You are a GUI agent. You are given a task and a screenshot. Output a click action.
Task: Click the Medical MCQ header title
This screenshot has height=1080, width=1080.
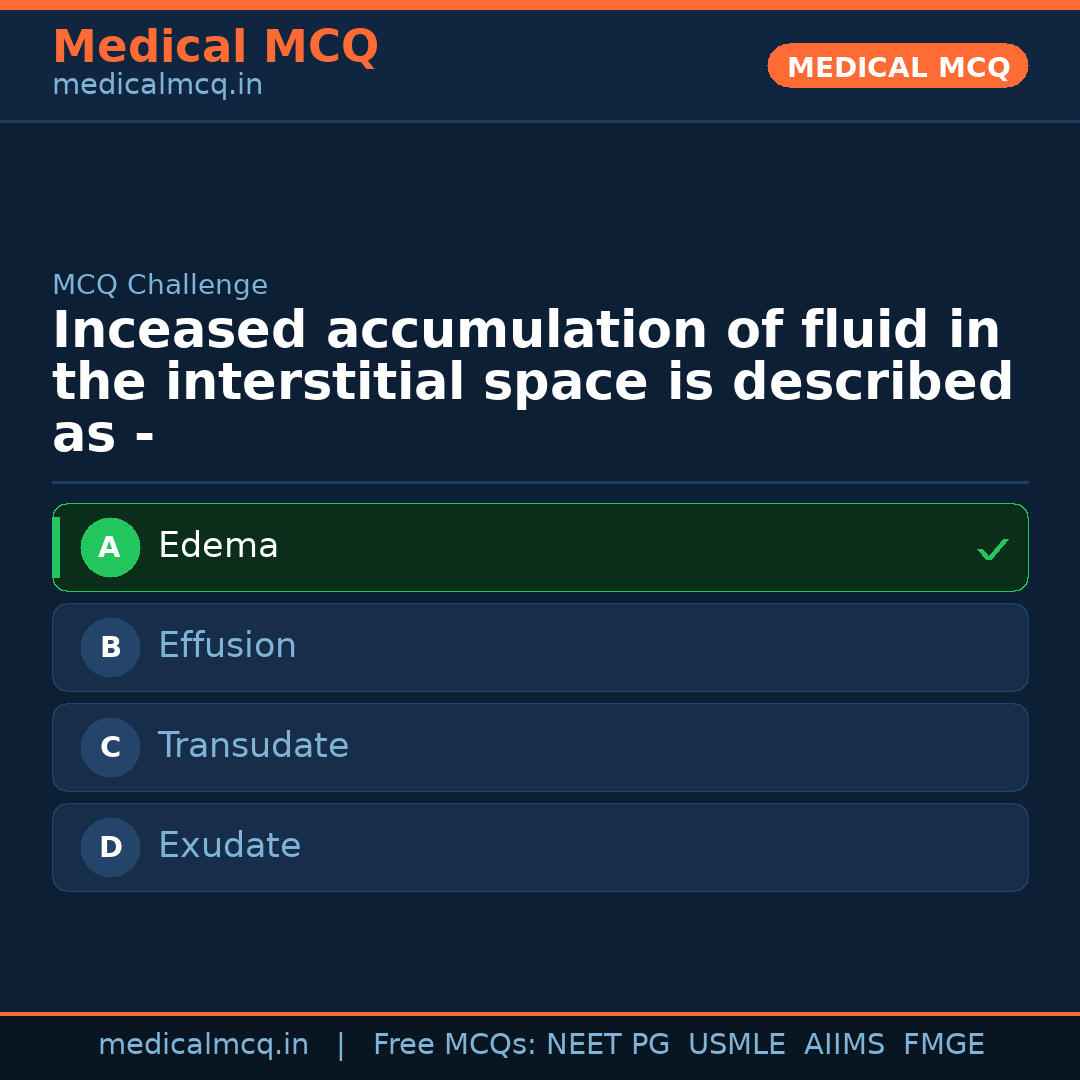point(215,46)
